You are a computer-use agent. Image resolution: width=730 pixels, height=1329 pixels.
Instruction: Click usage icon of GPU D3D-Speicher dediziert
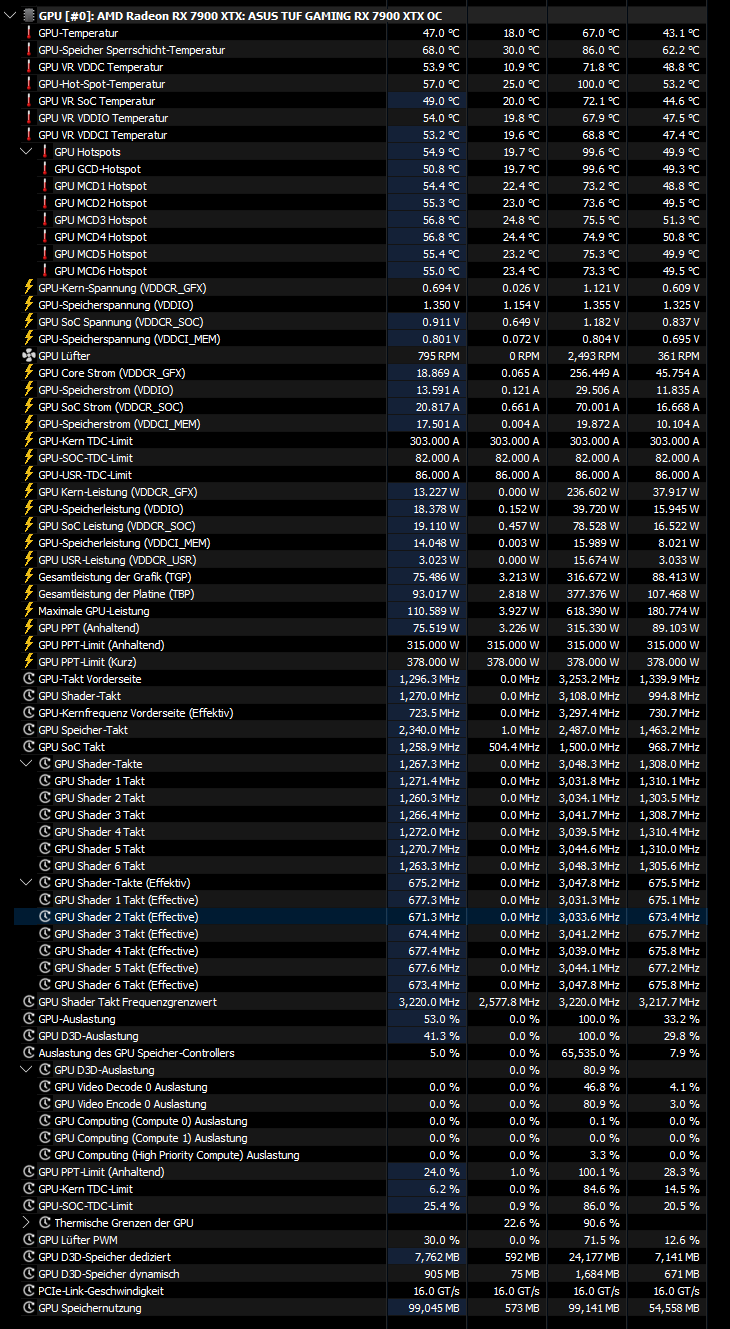coord(29,1257)
